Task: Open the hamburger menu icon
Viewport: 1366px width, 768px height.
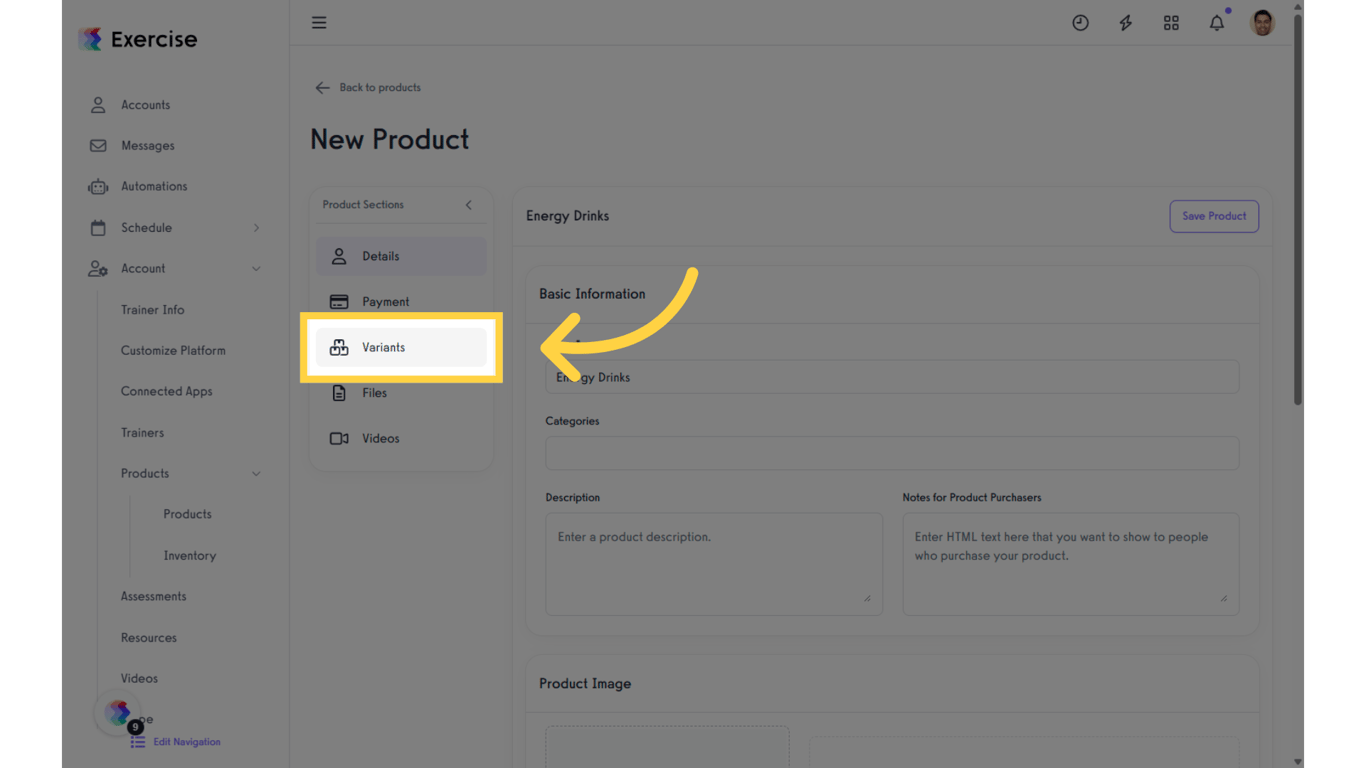Action: point(319,23)
